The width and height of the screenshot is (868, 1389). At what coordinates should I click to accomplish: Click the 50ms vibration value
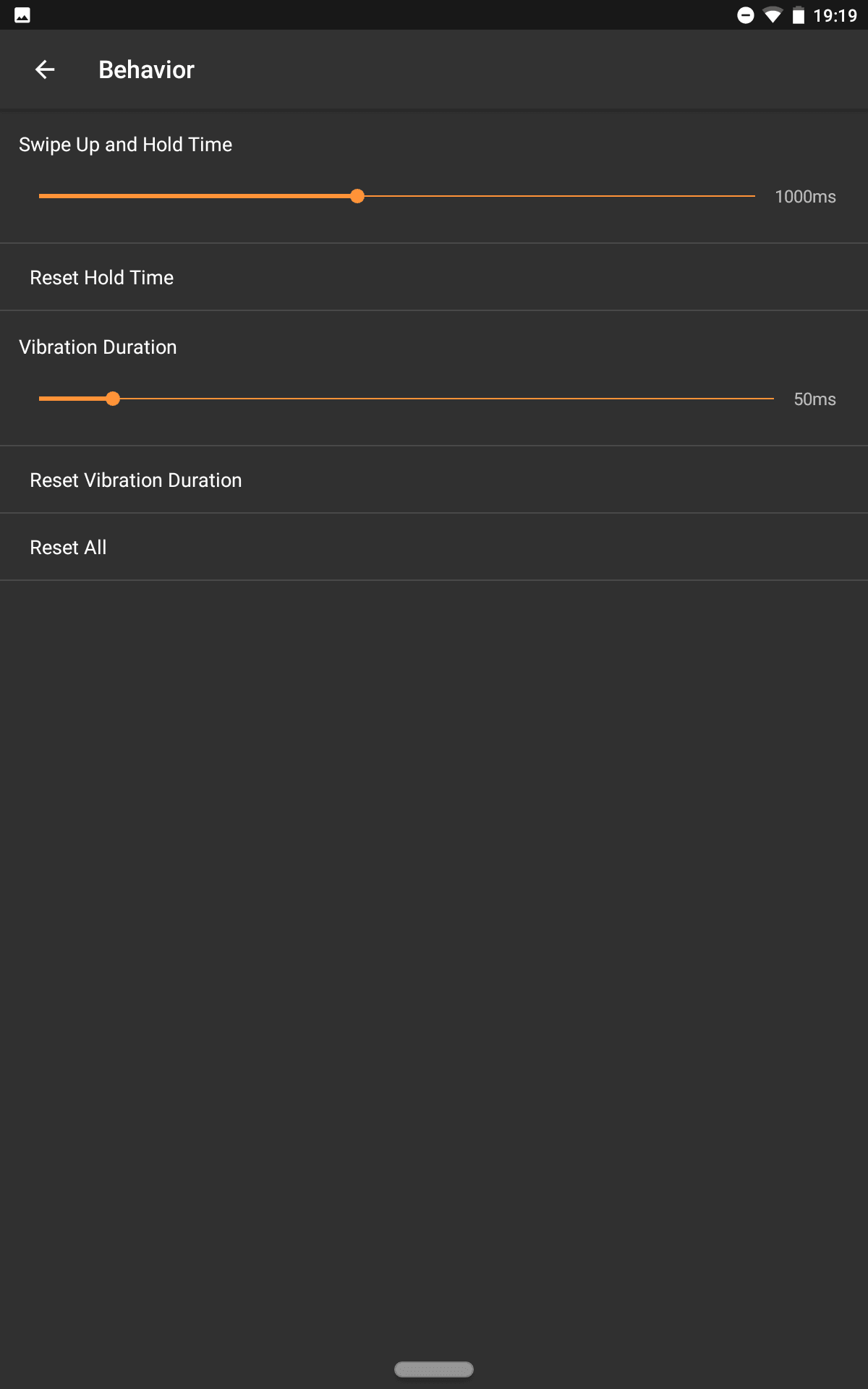point(814,399)
